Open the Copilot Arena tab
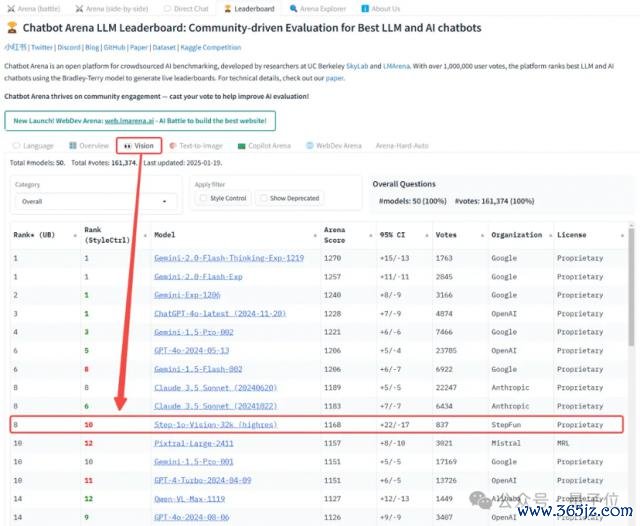The width and height of the screenshot is (640, 526). point(264,146)
